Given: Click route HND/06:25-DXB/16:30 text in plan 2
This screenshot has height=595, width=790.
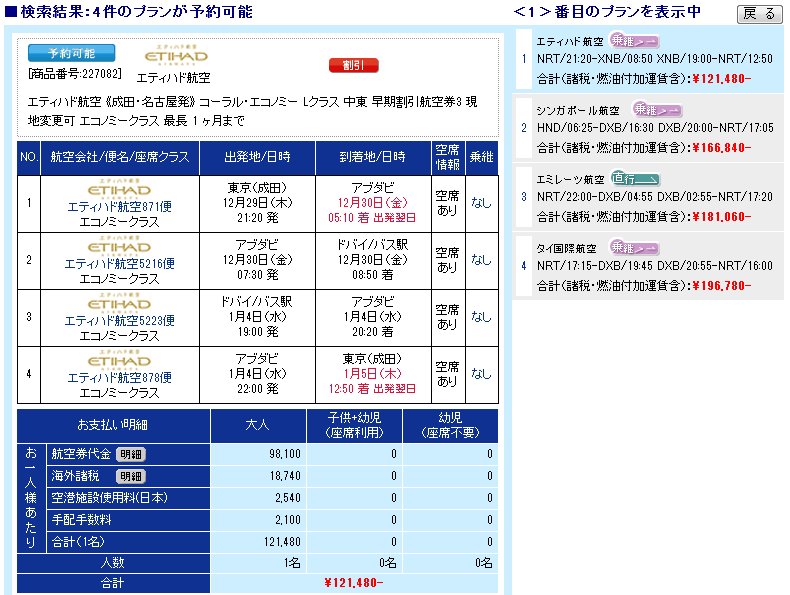Looking at the screenshot, I should 597,128.
